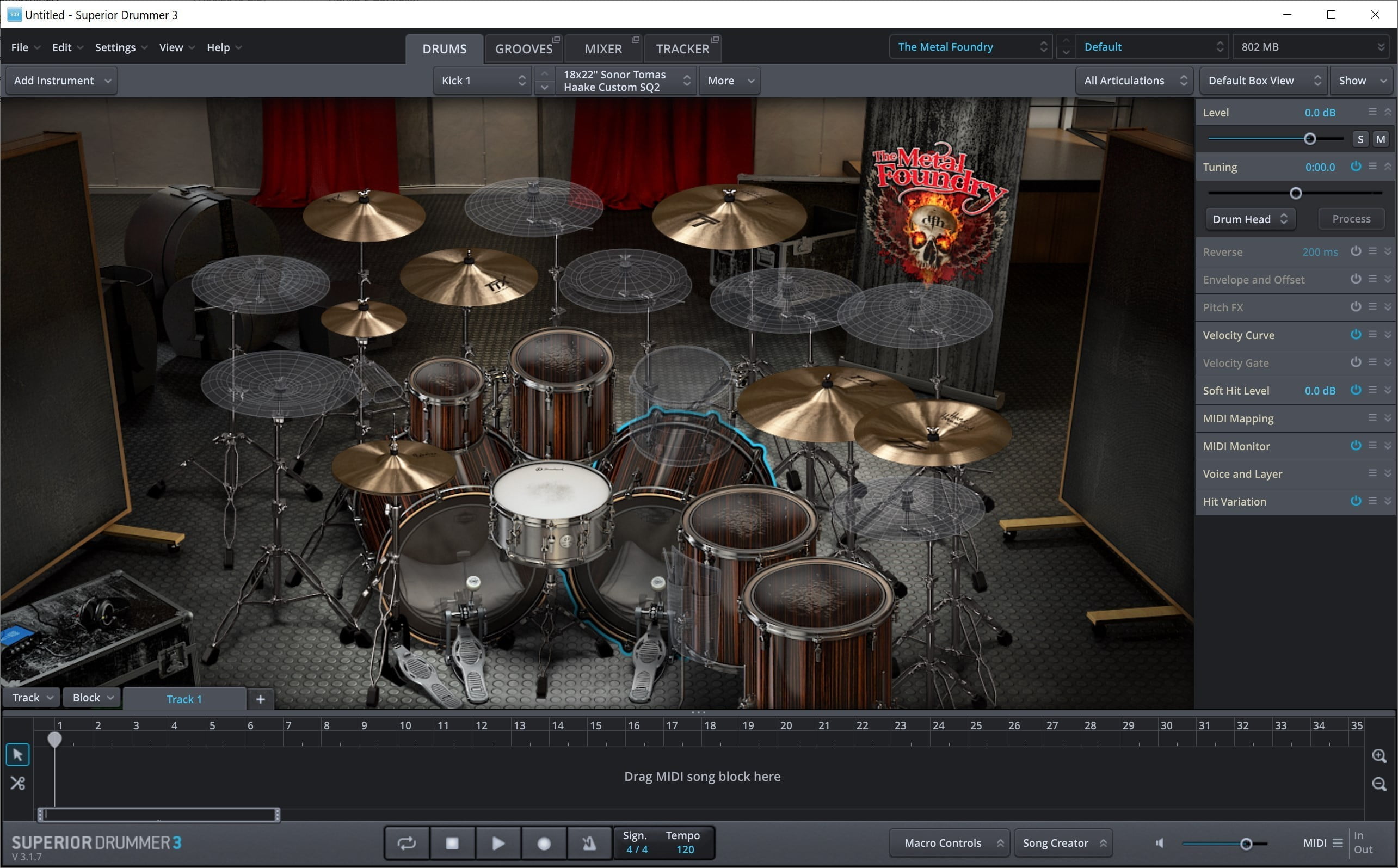
Task: Click the Voice and Layer icon
Action: click(1370, 474)
